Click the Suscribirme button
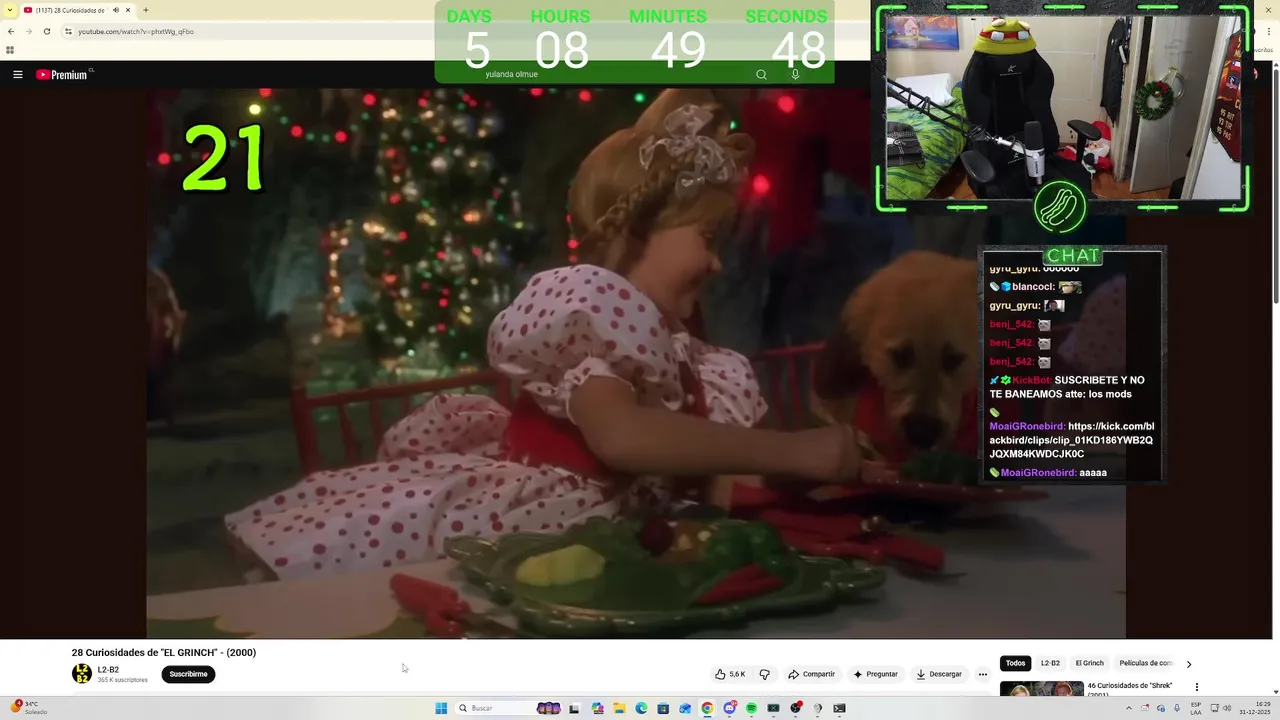The image size is (1280, 720). click(188, 674)
